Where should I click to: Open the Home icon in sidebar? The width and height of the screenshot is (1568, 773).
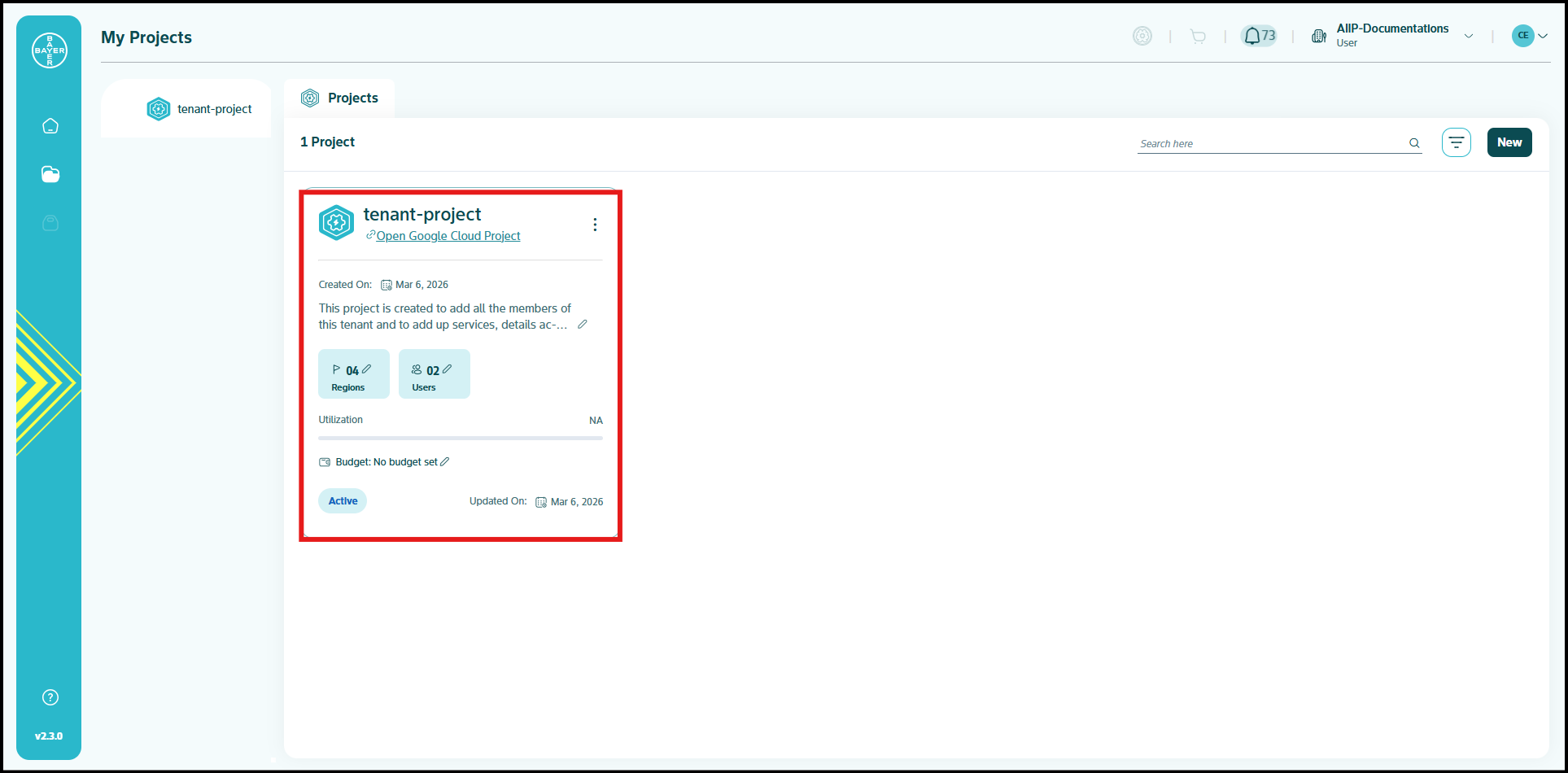pos(50,126)
